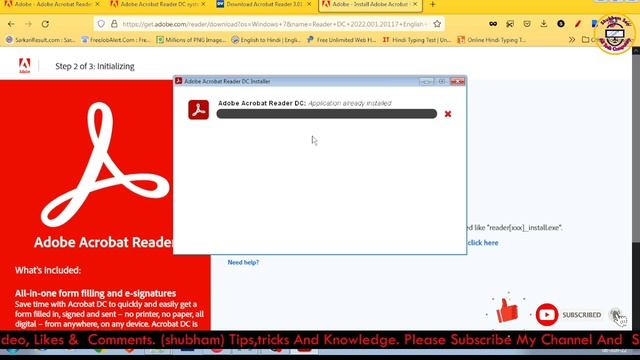Click Acrobat Reader icon in installer
640x360 pixels.
198,110
